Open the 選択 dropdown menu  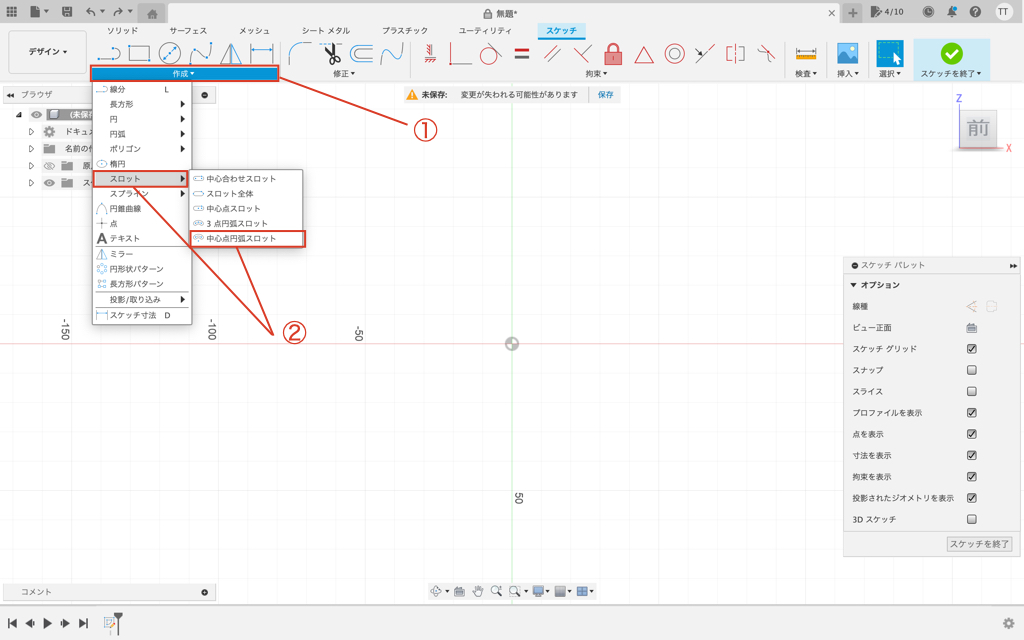[889, 74]
